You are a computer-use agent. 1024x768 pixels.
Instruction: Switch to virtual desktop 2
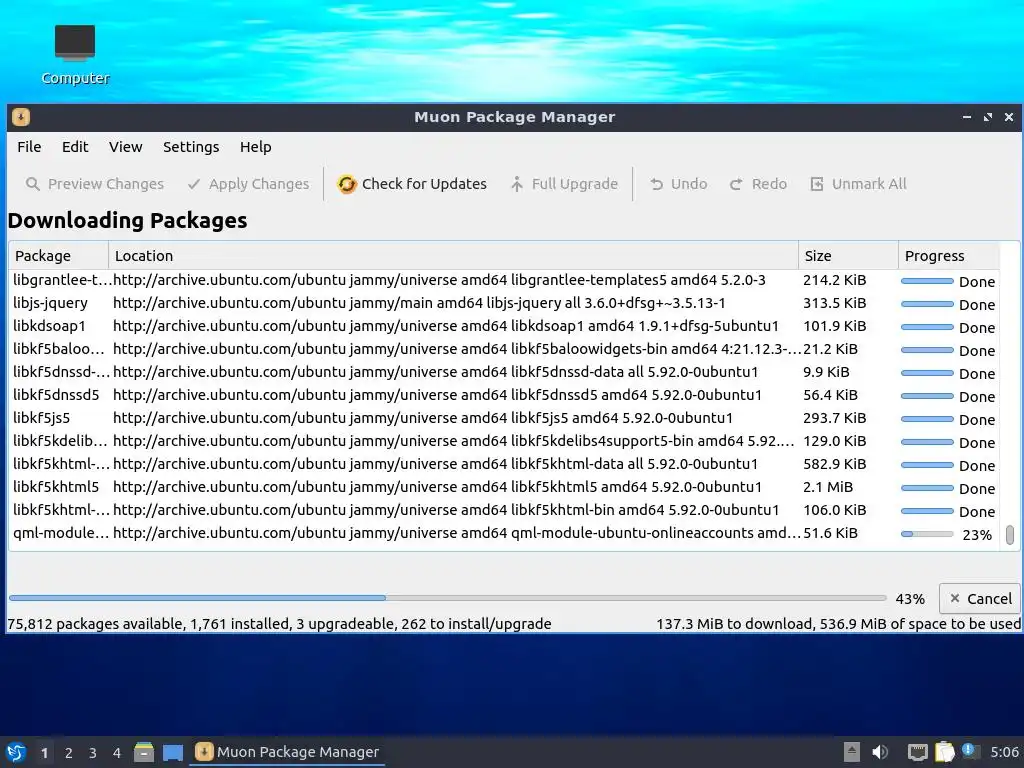tap(69, 753)
